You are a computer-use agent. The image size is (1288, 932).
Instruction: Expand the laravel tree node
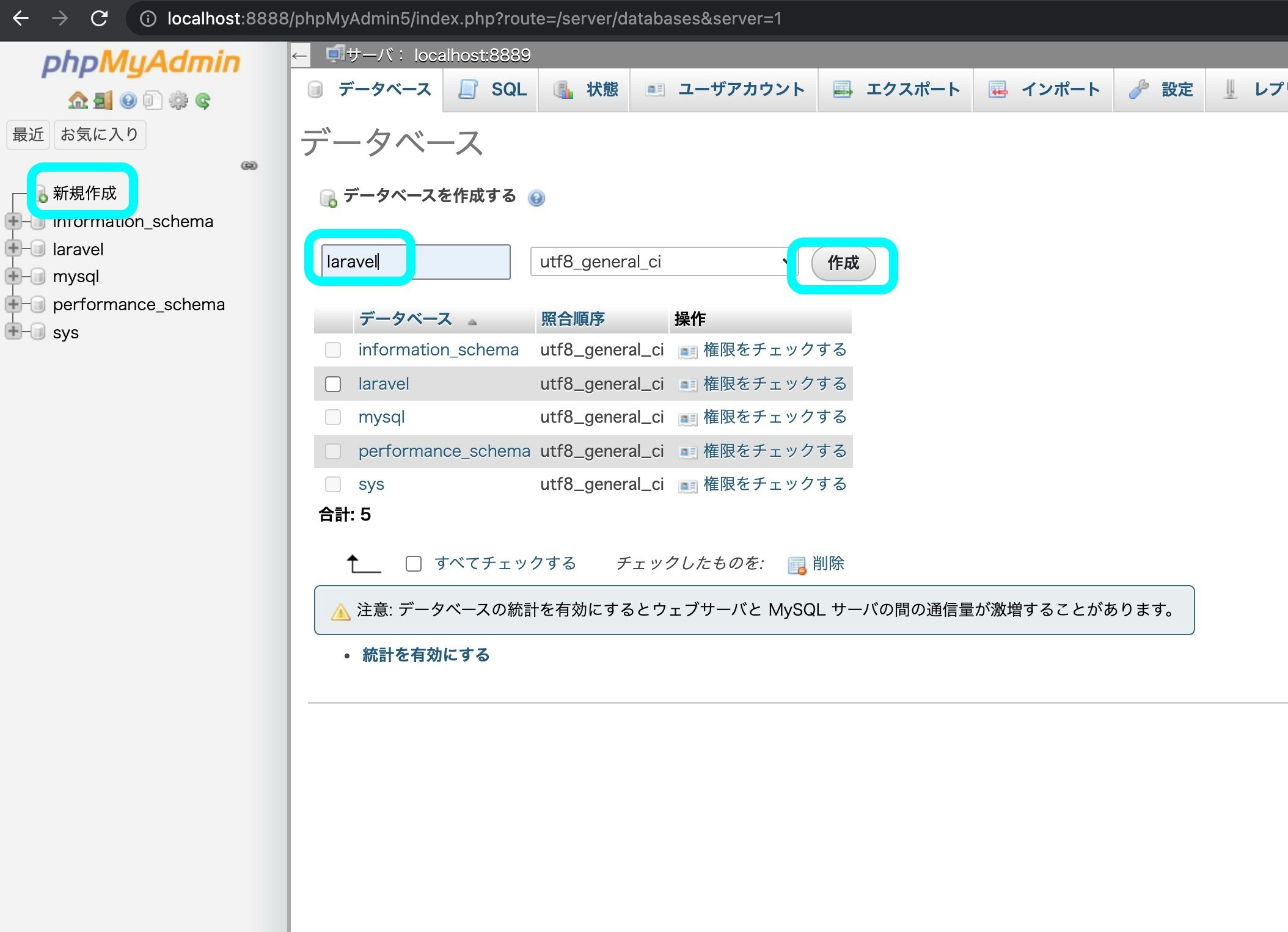tap(13, 249)
